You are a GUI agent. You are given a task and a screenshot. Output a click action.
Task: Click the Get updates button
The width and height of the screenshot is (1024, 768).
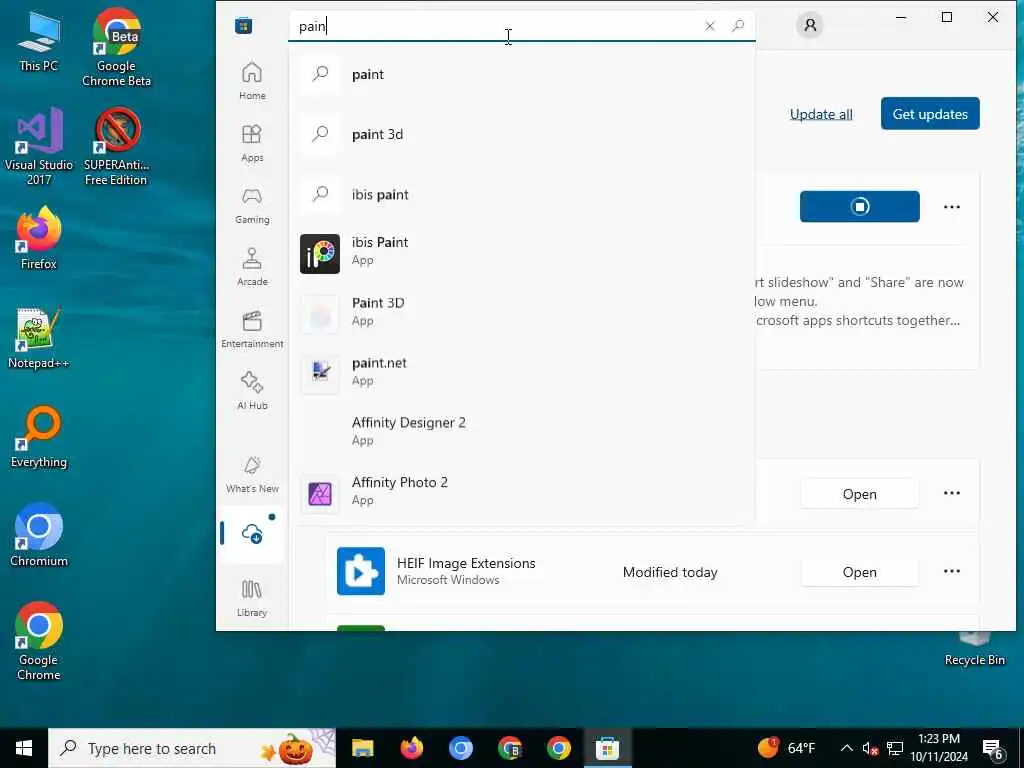[930, 114]
